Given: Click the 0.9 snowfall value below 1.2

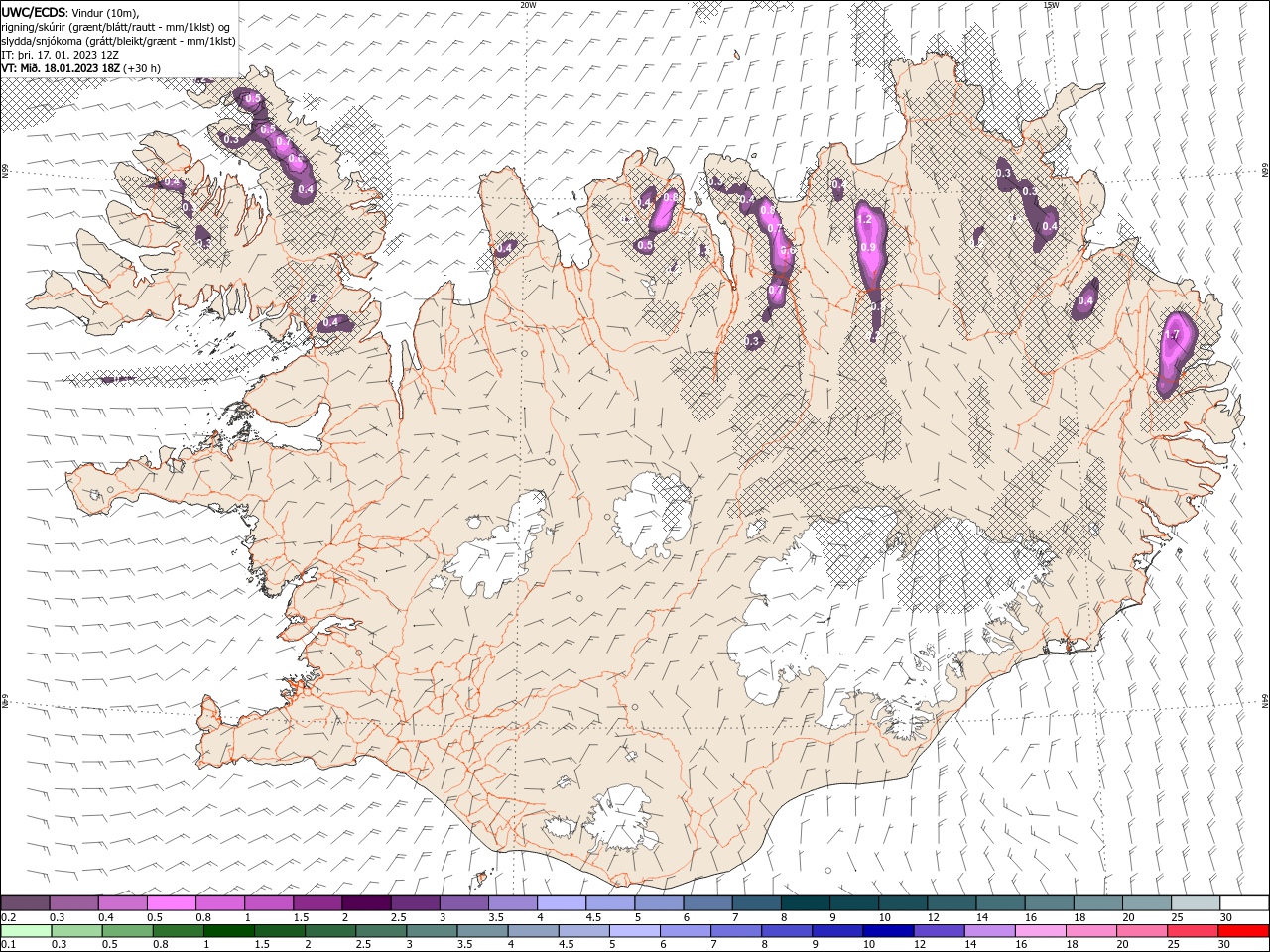Looking at the screenshot, I should [868, 248].
